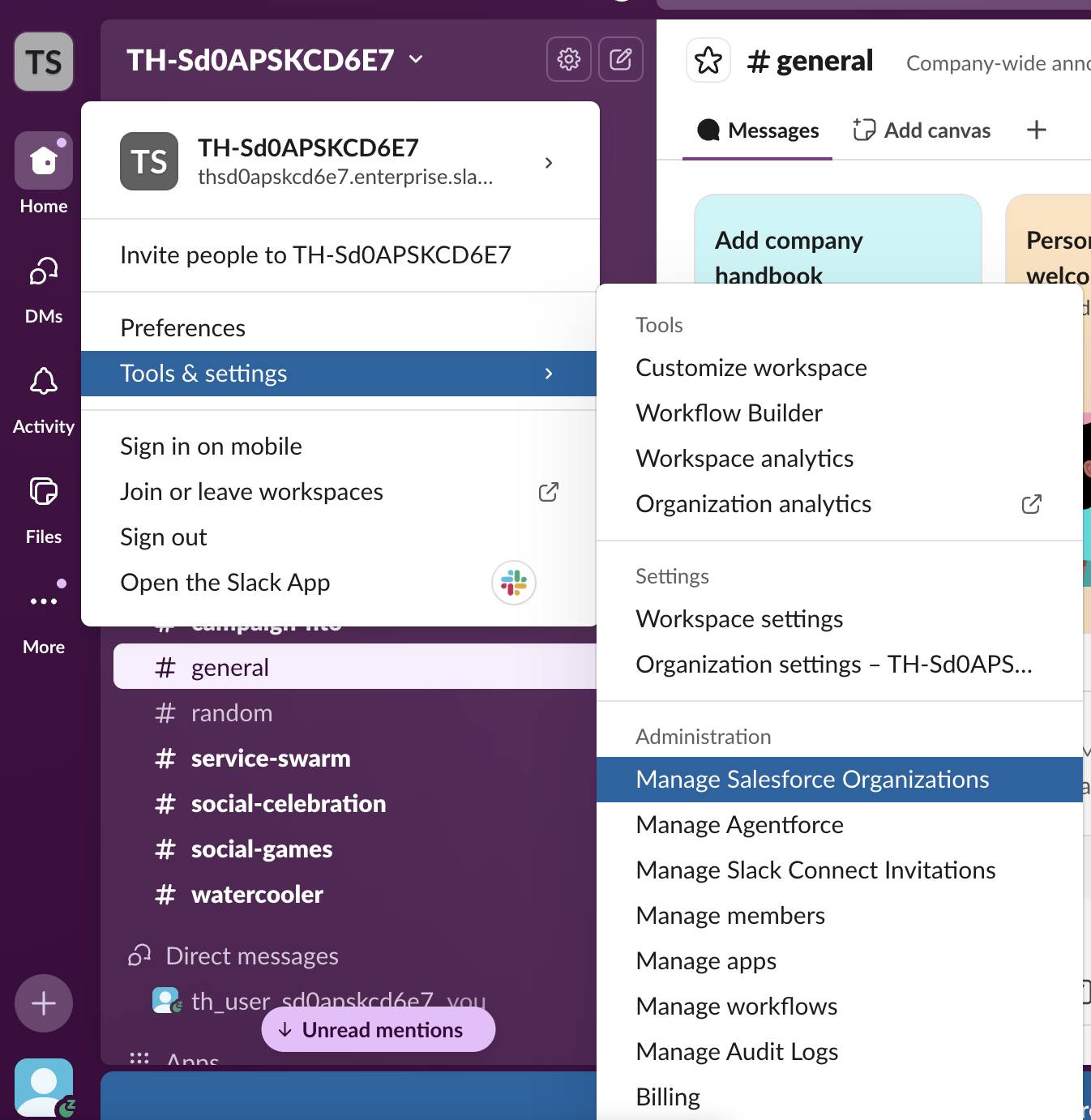Click the plus icon to add a tab
This screenshot has height=1120, width=1091.
click(1037, 130)
